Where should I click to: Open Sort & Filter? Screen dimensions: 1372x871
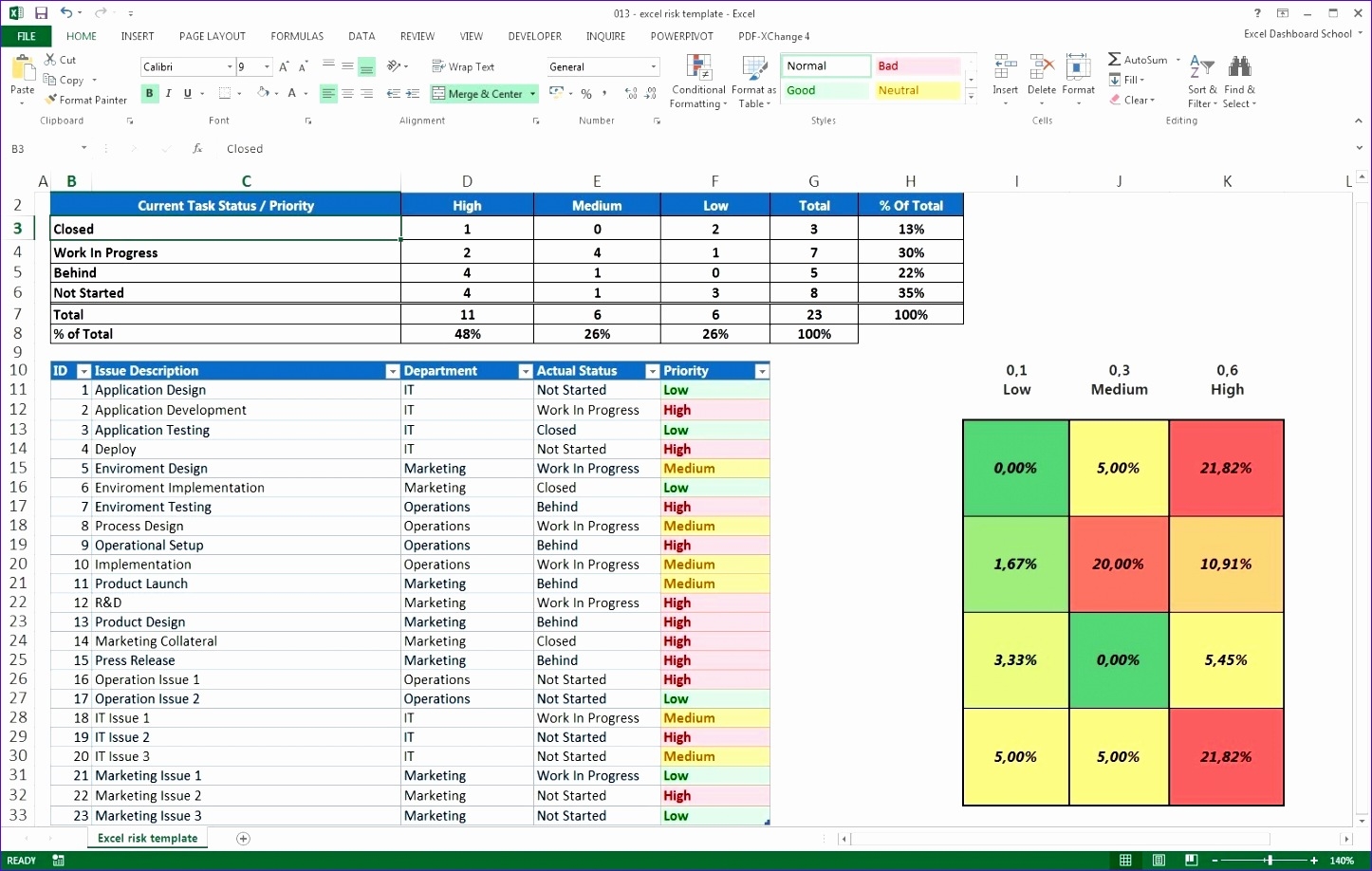tap(1200, 81)
